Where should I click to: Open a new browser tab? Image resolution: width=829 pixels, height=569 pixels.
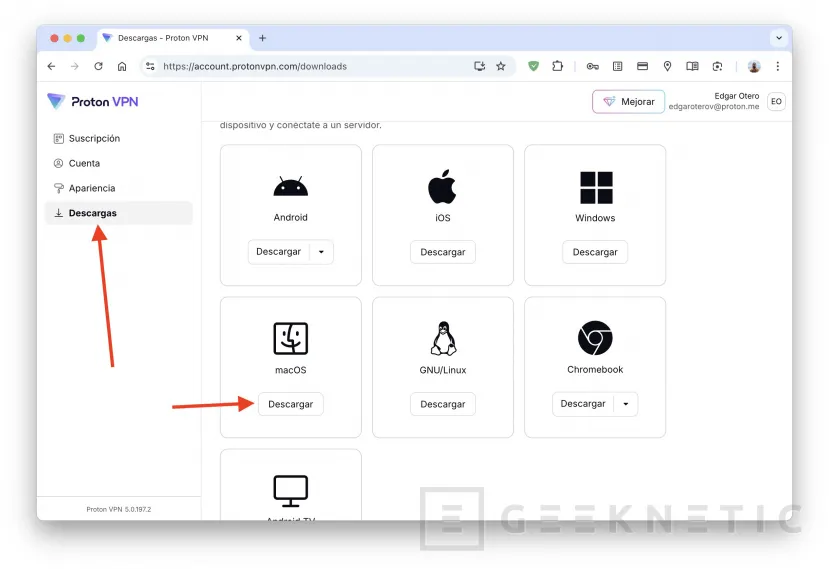coord(262,38)
